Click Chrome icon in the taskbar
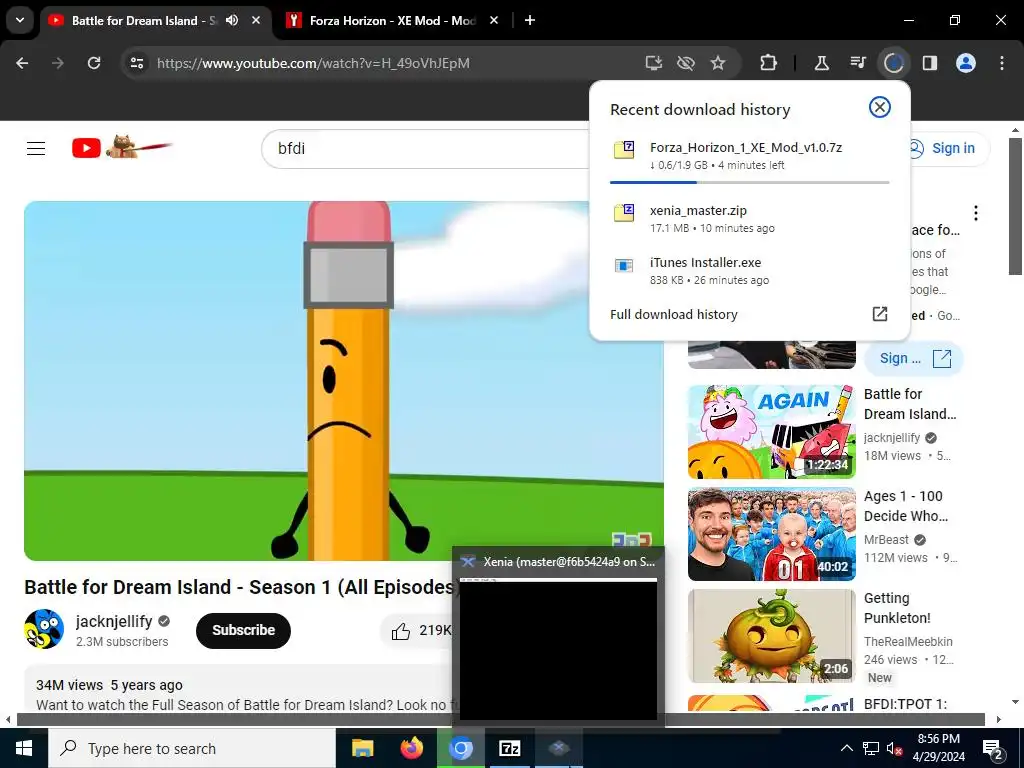 (x=460, y=748)
